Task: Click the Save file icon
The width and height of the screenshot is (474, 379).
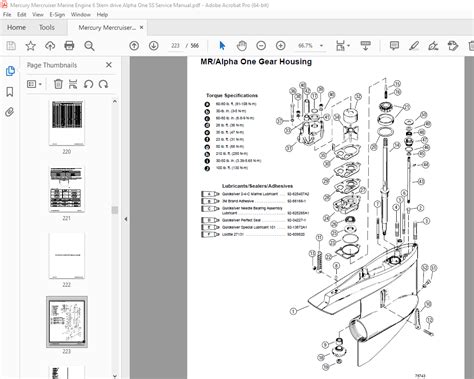Action: coord(11,46)
